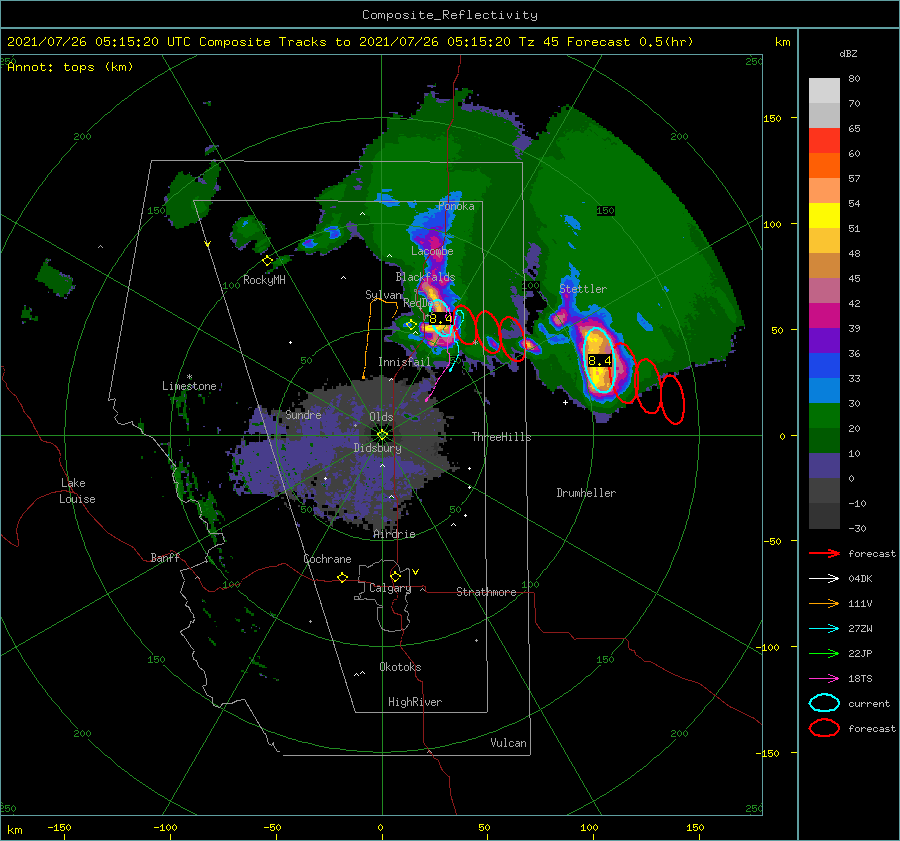This screenshot has width=900, height=841.
Task: Click the Vulcan label
Action: pyautogui.click(x=509, y=743)
